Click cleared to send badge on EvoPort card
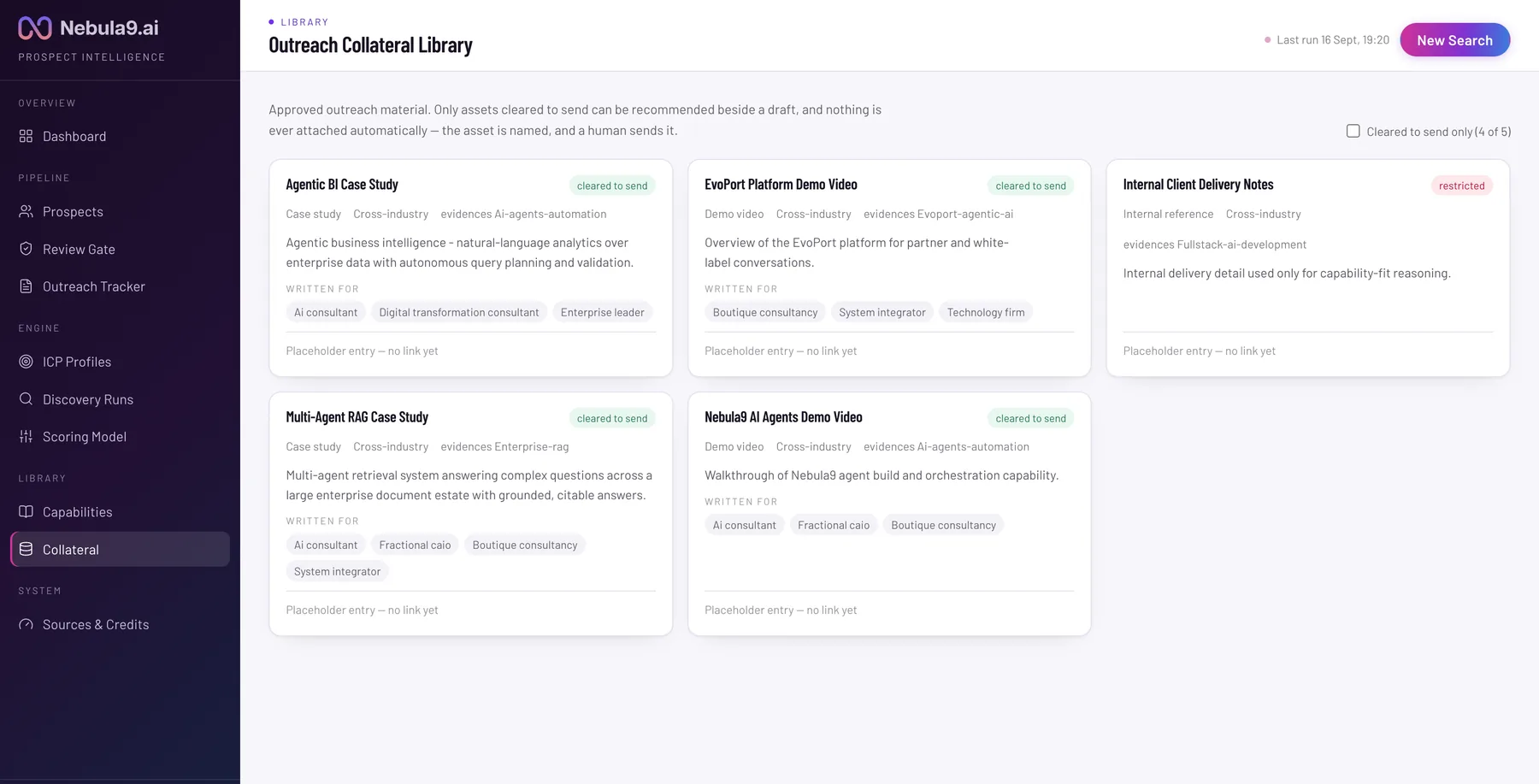Image resolution: width=1539 pixels, height=784 pixels. click(1030, 186)
